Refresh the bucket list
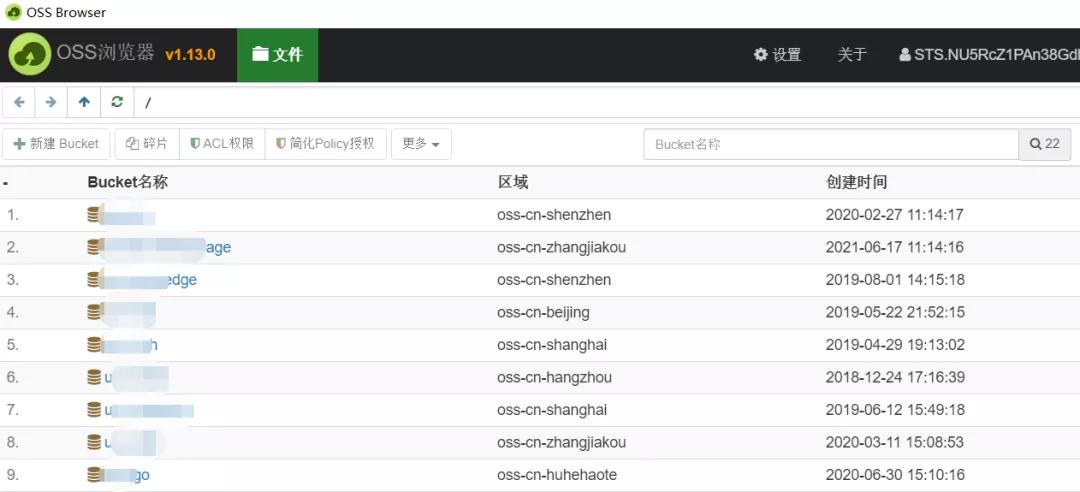1080x492 pixels. click(117, 102)
